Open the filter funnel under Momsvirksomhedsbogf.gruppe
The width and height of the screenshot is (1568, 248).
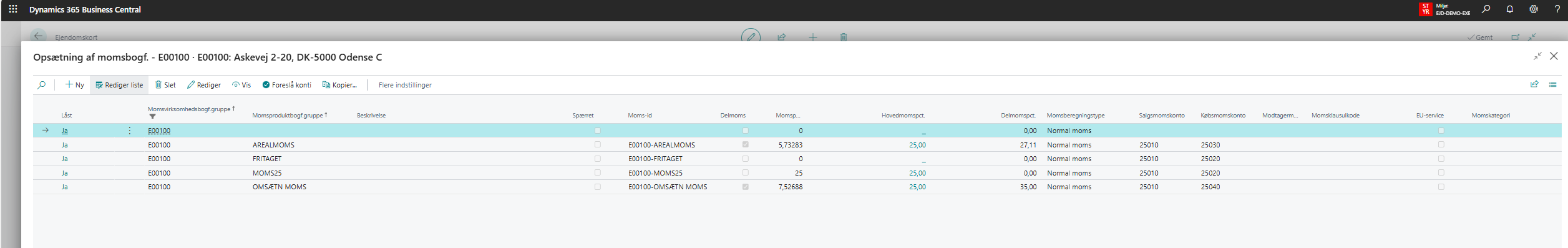[x=152, y=116]
